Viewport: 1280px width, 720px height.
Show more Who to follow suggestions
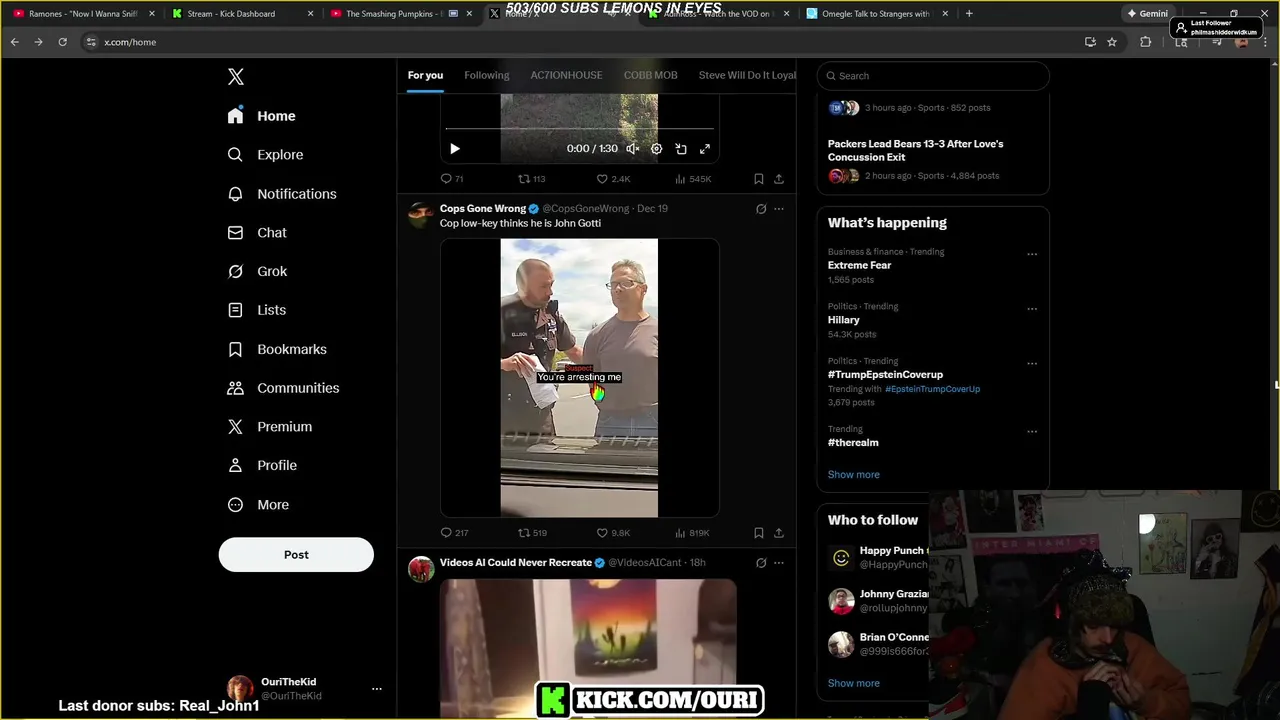coord(853,684)
